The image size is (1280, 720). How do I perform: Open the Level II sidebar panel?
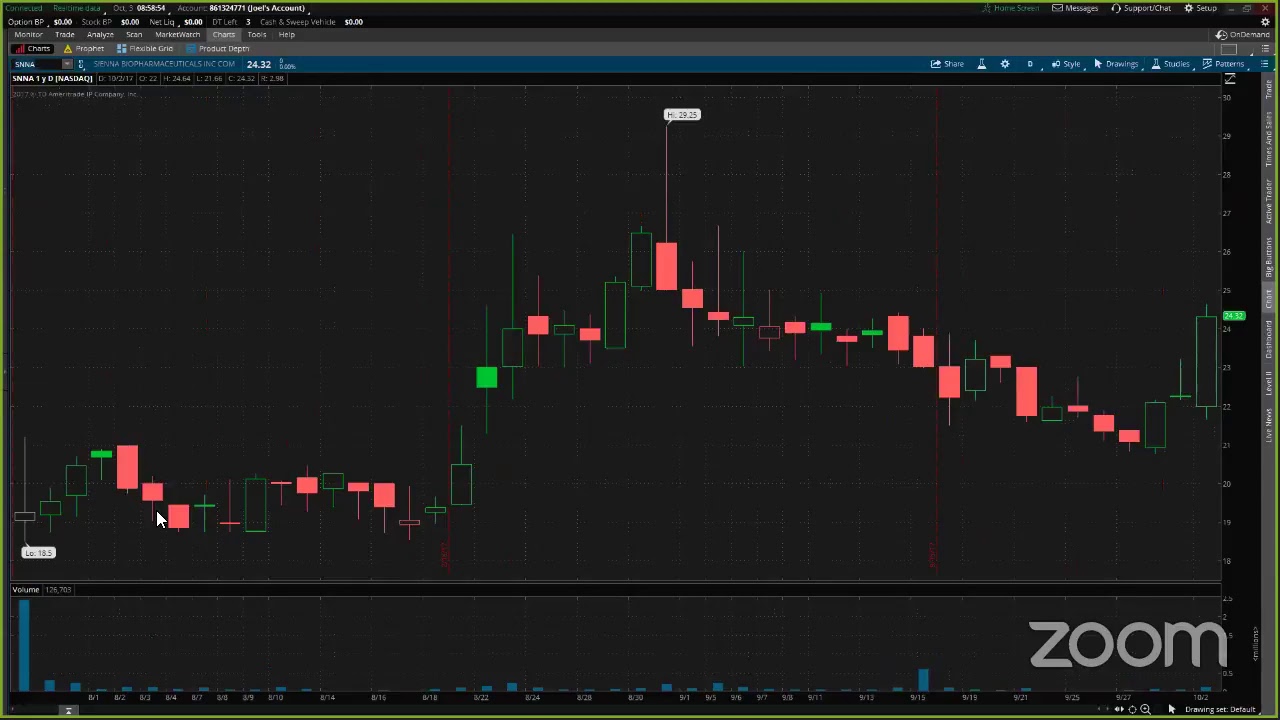[1270, 383]
